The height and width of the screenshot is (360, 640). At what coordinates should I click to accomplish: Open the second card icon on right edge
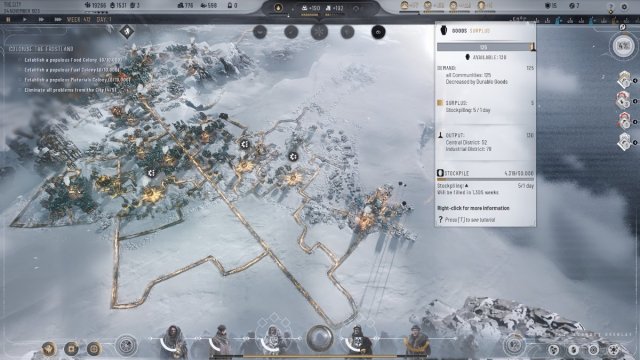(624, 100)
